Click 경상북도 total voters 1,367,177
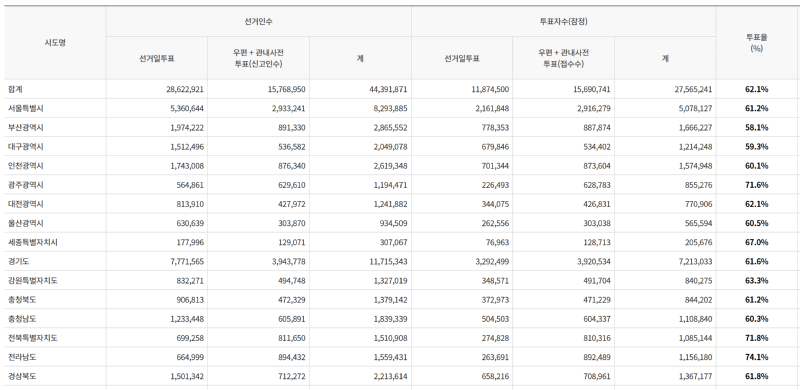800x390 pixels. click(x=695, y=376)
